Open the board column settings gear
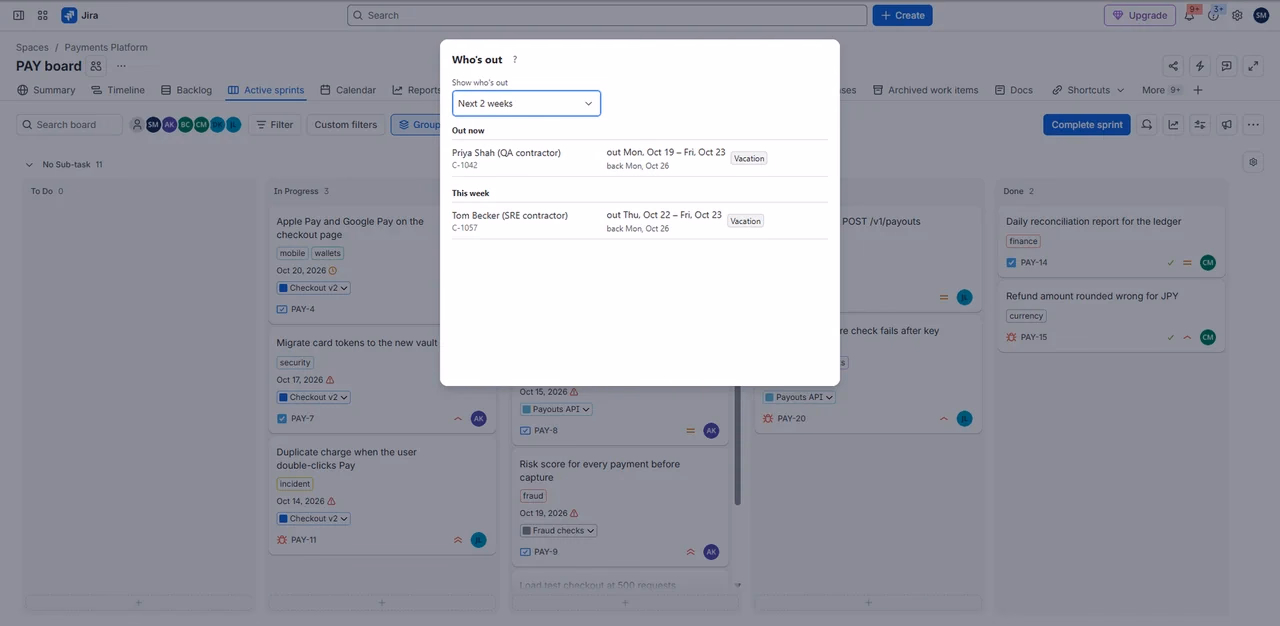1280x626 pixels. coord(1253,162)
